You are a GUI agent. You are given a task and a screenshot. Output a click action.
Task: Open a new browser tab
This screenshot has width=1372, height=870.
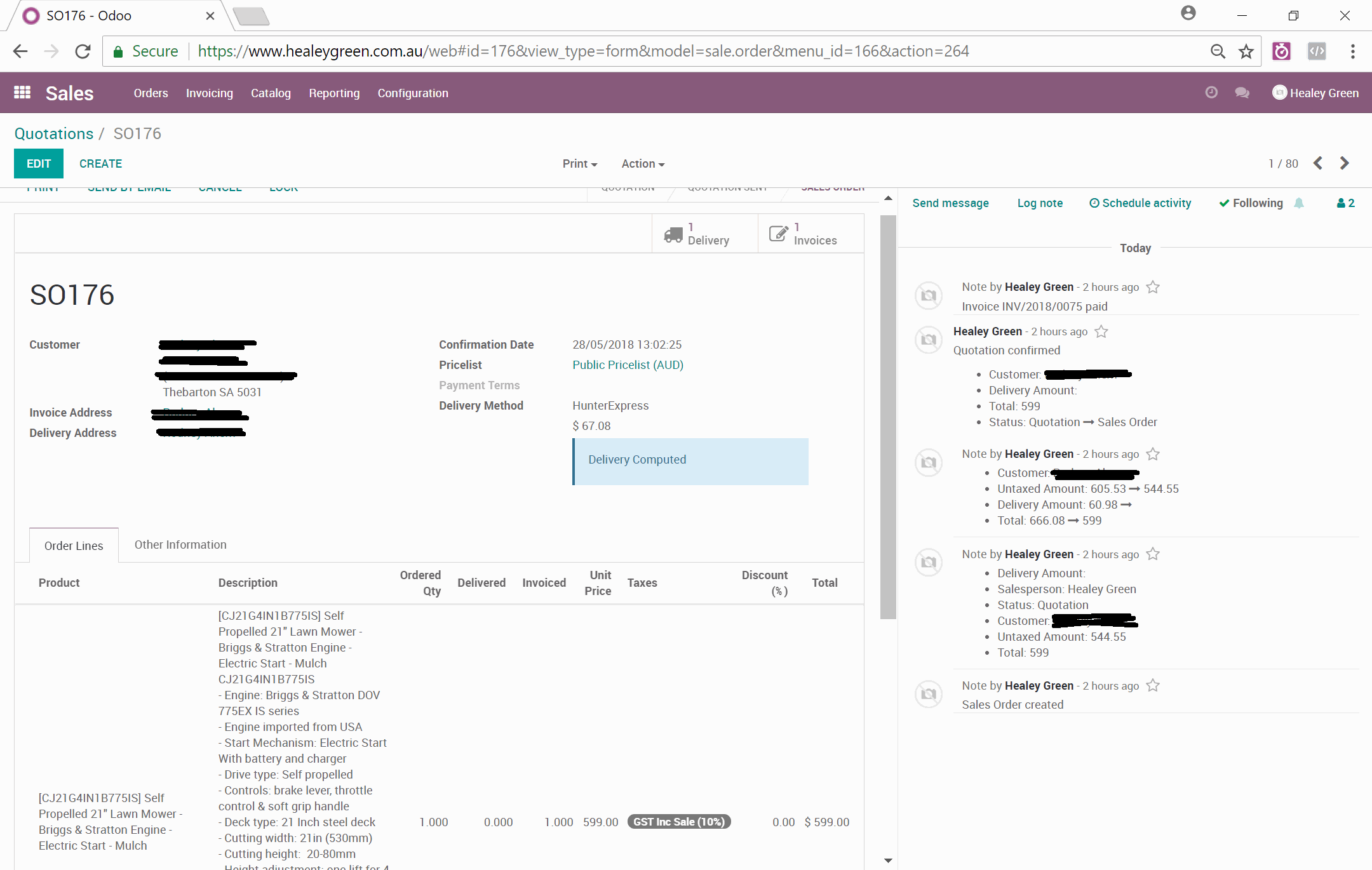[x=252, y=16]
